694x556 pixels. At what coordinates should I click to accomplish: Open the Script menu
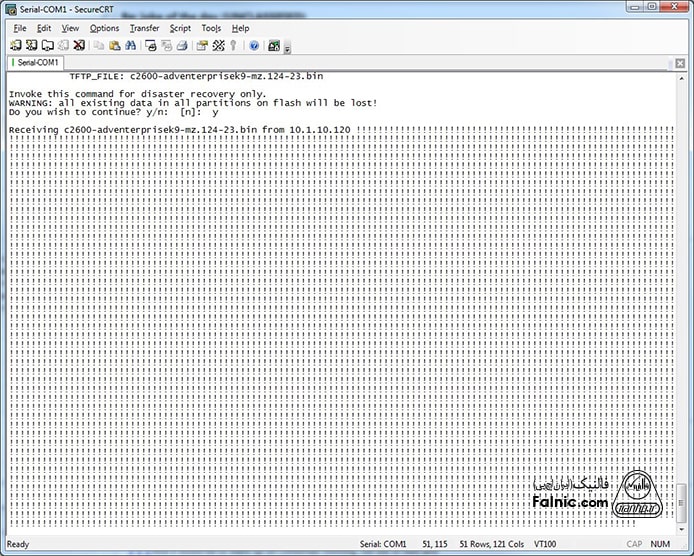coord(180,28)
